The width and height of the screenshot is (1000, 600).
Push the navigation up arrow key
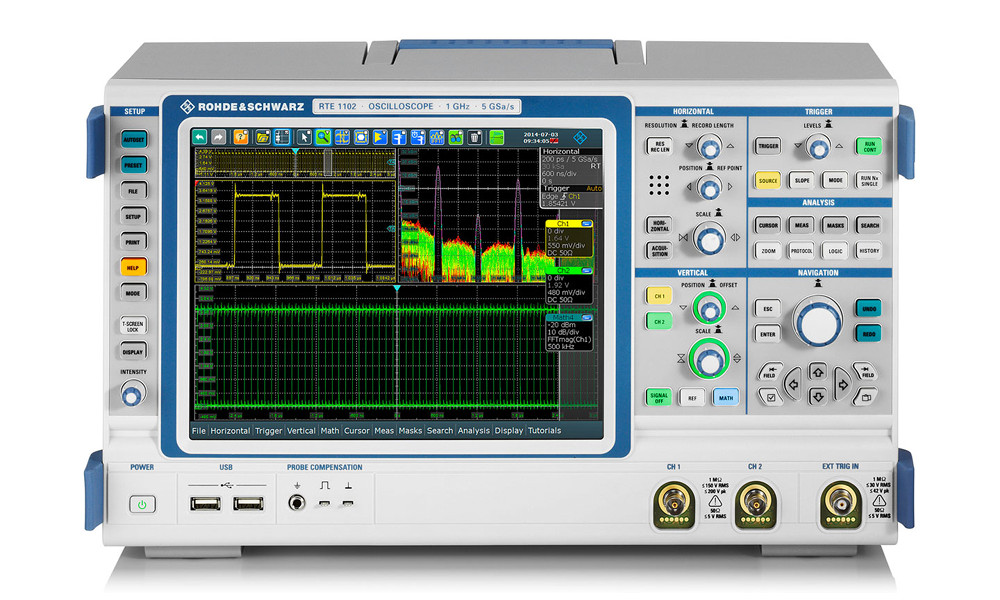(818, 372)
